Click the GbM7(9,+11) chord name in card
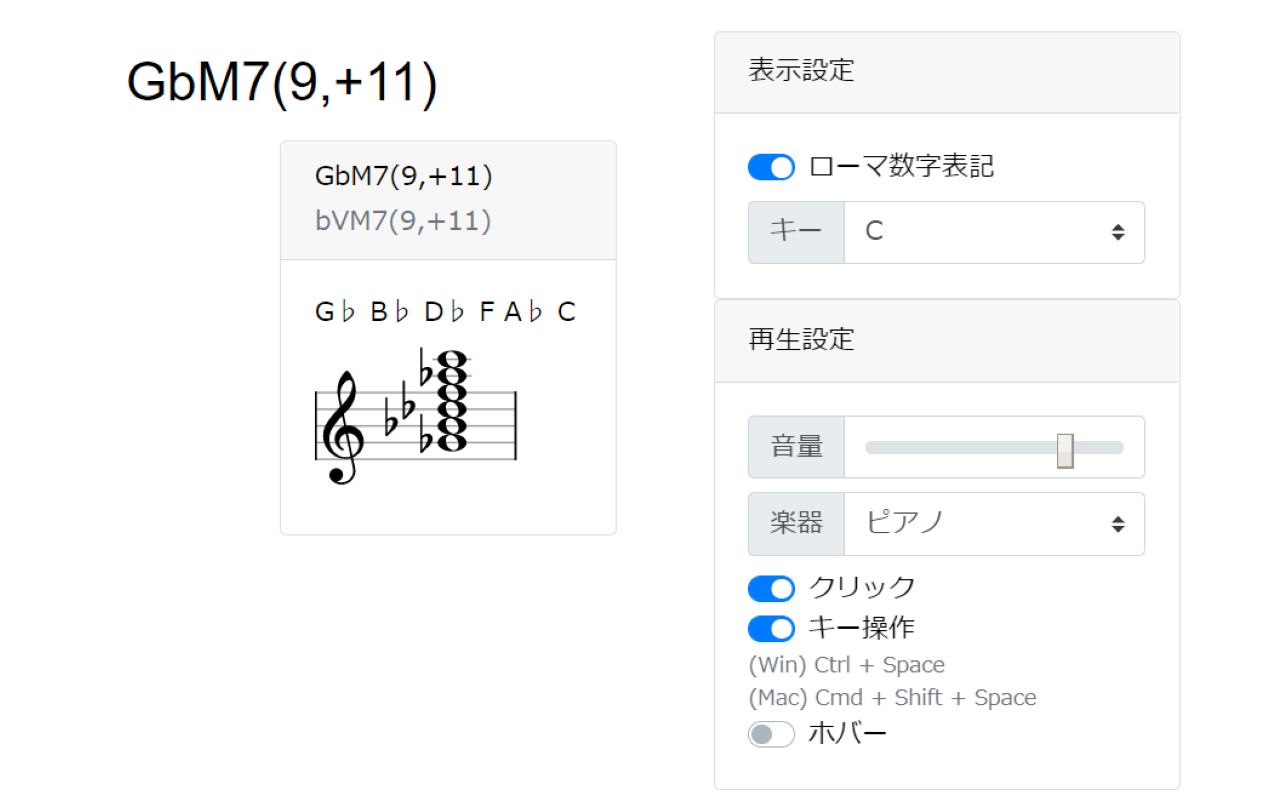The height and width of the screenshot is (800, 1280). (404, 176)
